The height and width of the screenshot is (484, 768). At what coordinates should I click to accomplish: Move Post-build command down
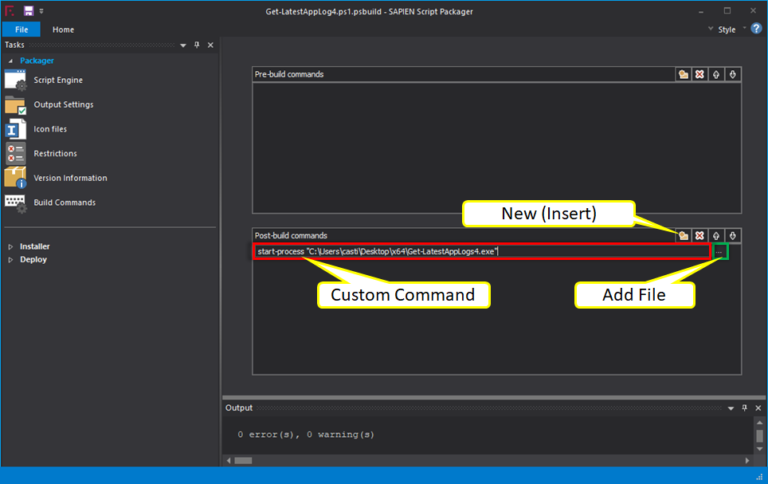[733, 236]
